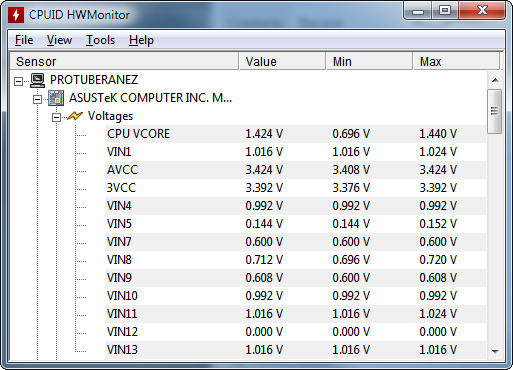
Task: Click the Min column header
Action: coord(369,61)
